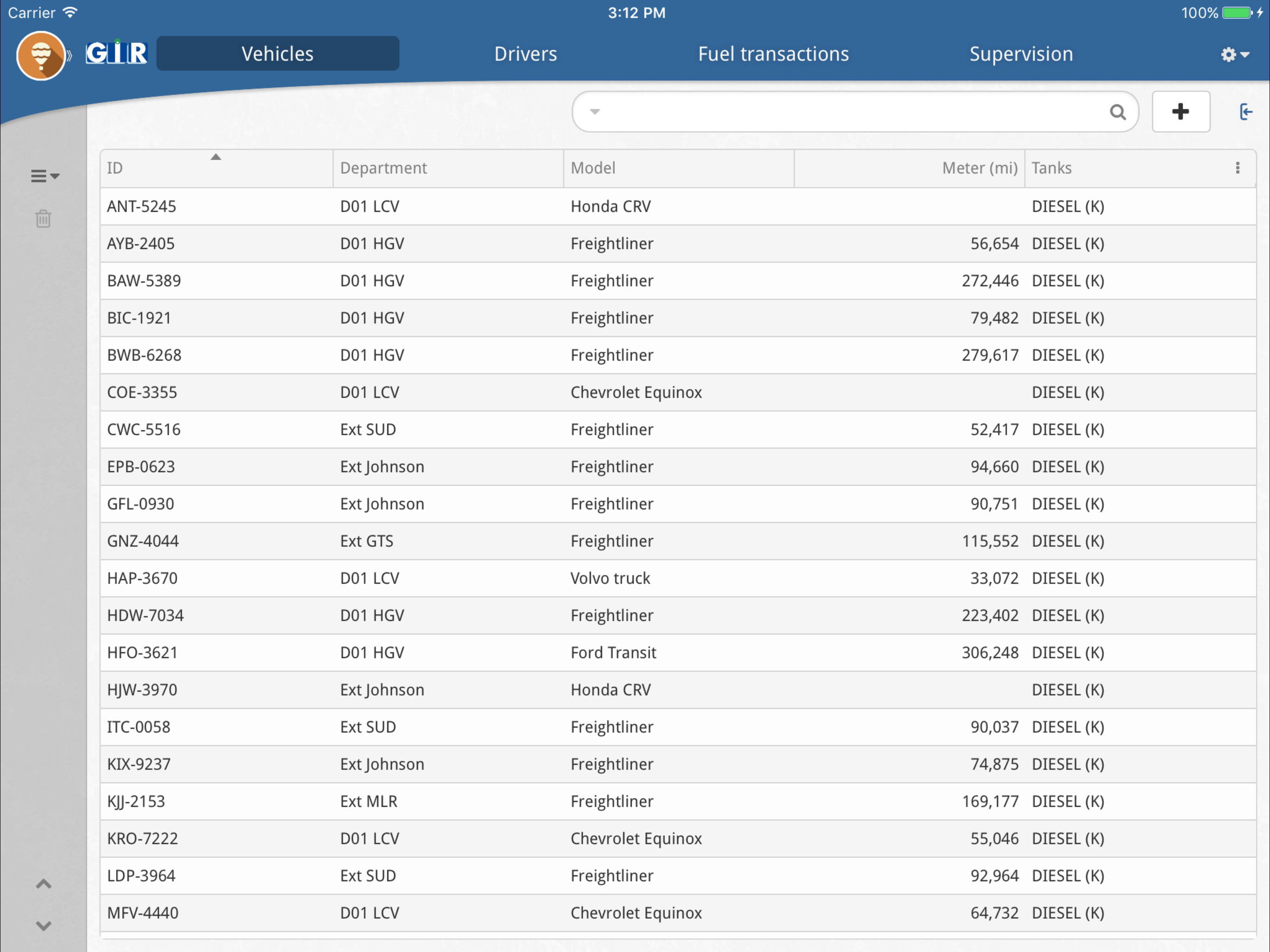Go to previous page using up chevron

[x=44, y=884]
